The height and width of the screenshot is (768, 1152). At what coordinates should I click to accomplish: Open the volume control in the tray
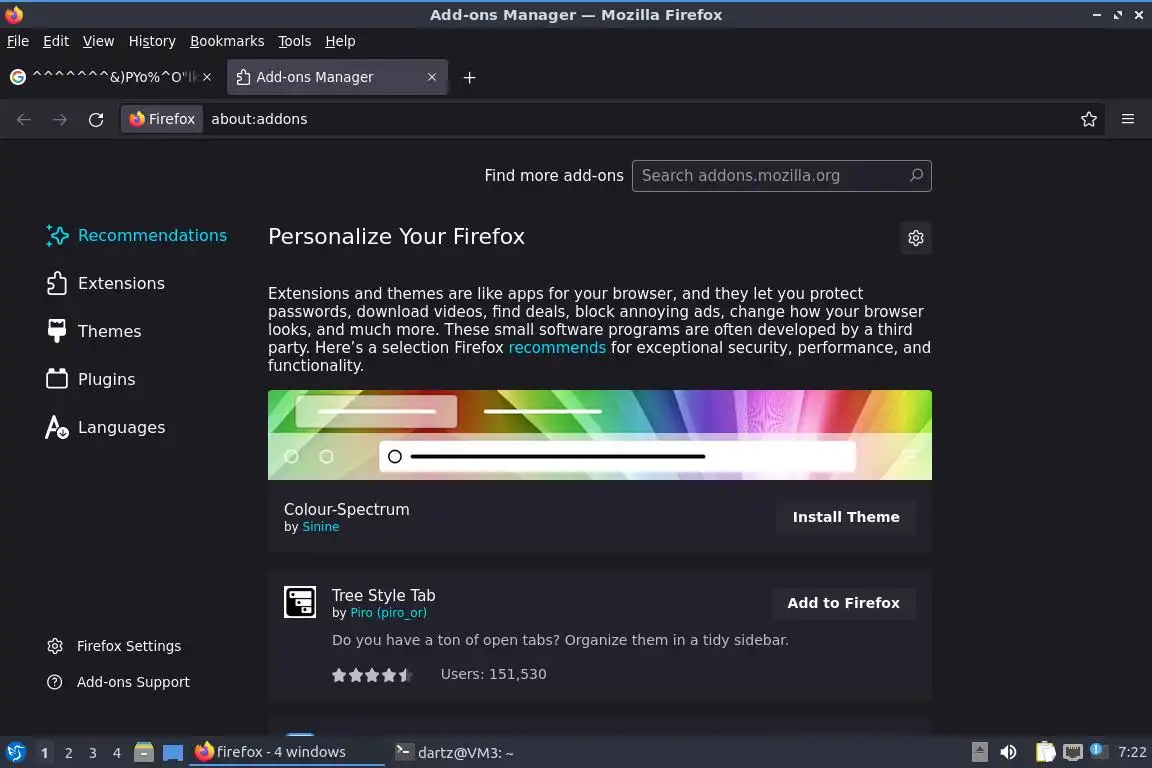click(1009, 752)
